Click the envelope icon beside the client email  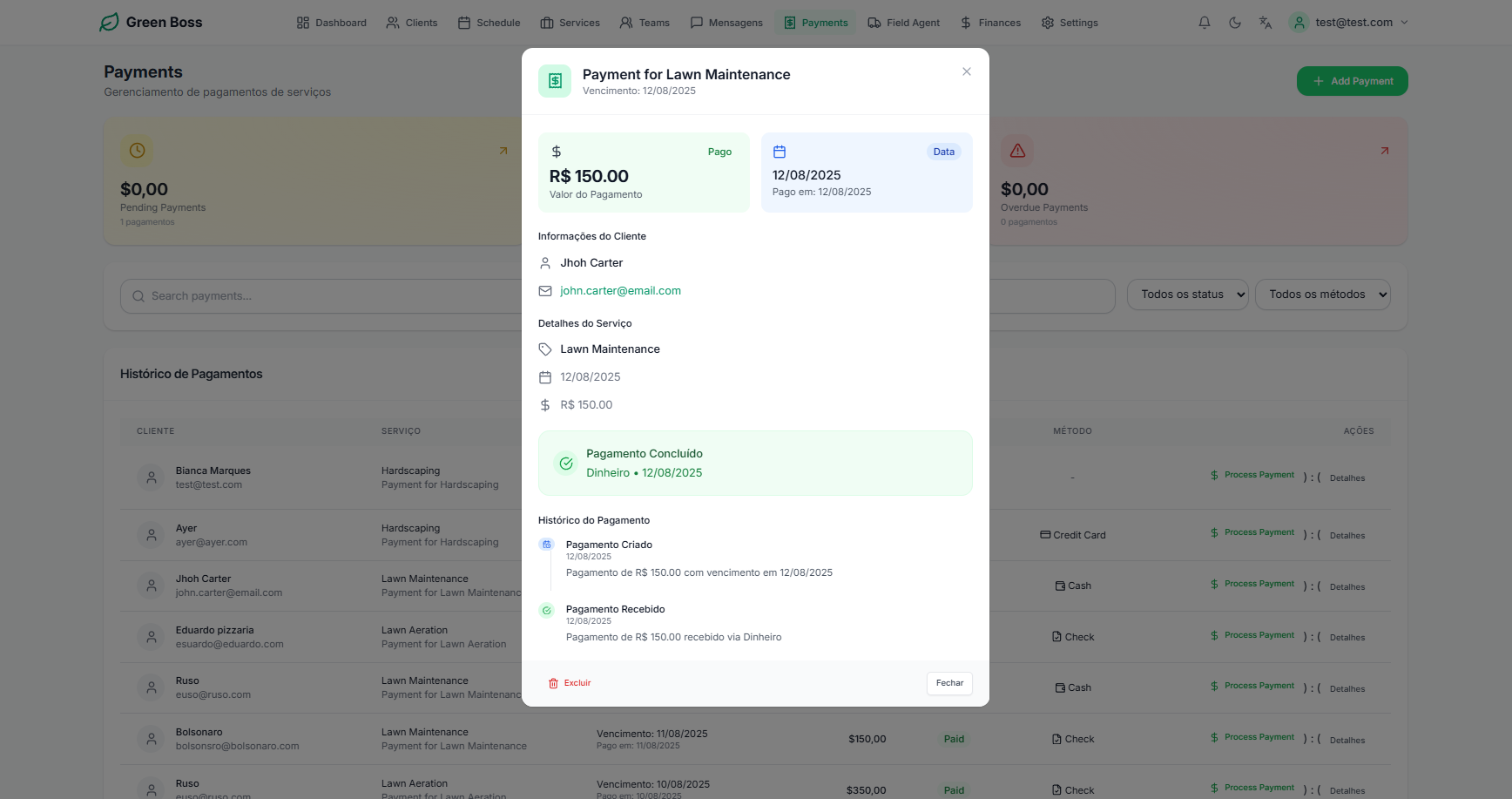[x=545, y=290]
